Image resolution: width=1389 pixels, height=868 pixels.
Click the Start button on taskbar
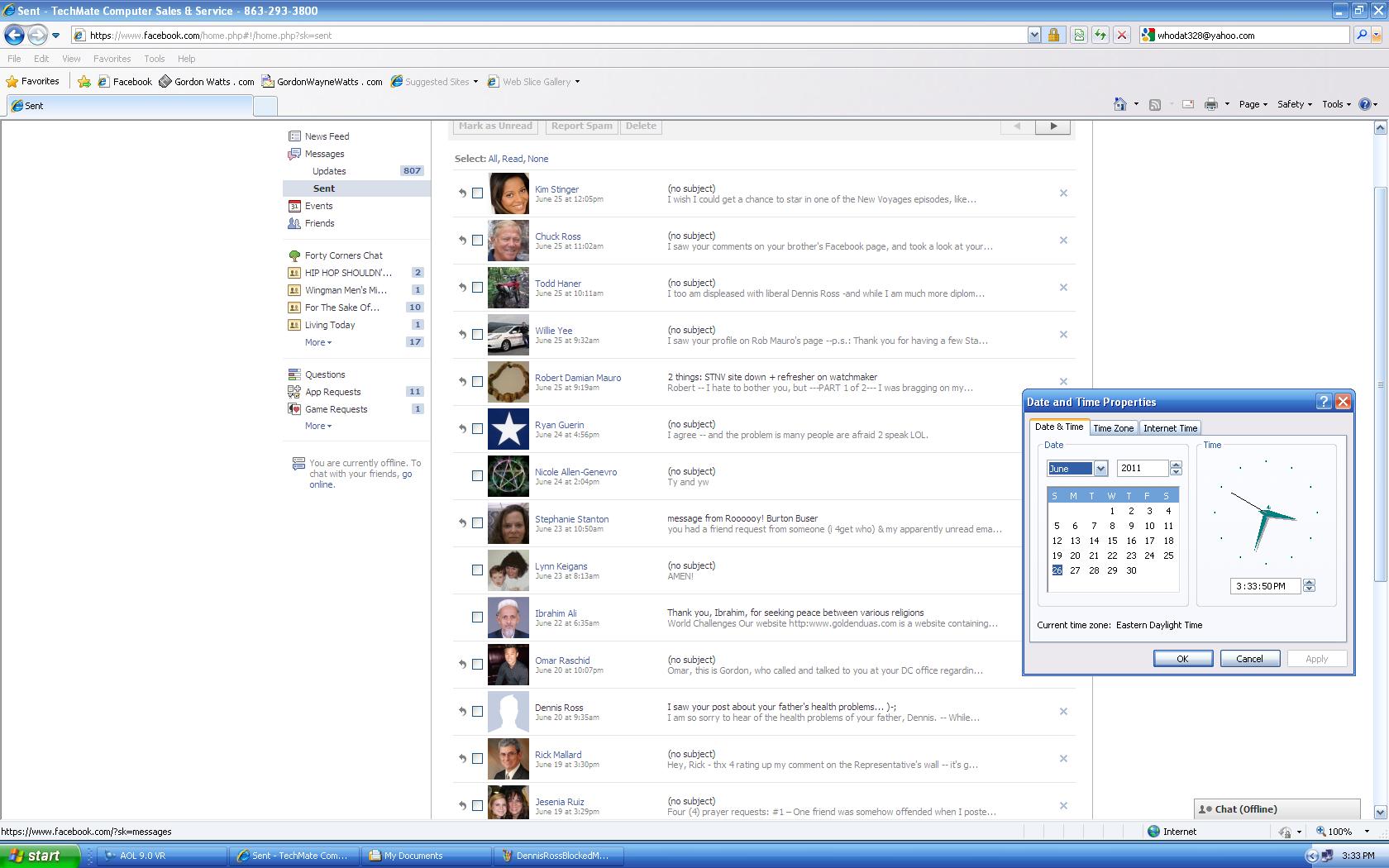pyautogui.click(x=40, y=856)
